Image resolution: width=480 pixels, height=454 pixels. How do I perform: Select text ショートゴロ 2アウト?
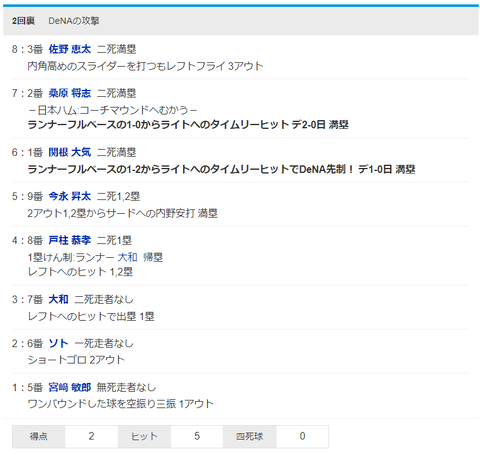[x=76, y=360]
